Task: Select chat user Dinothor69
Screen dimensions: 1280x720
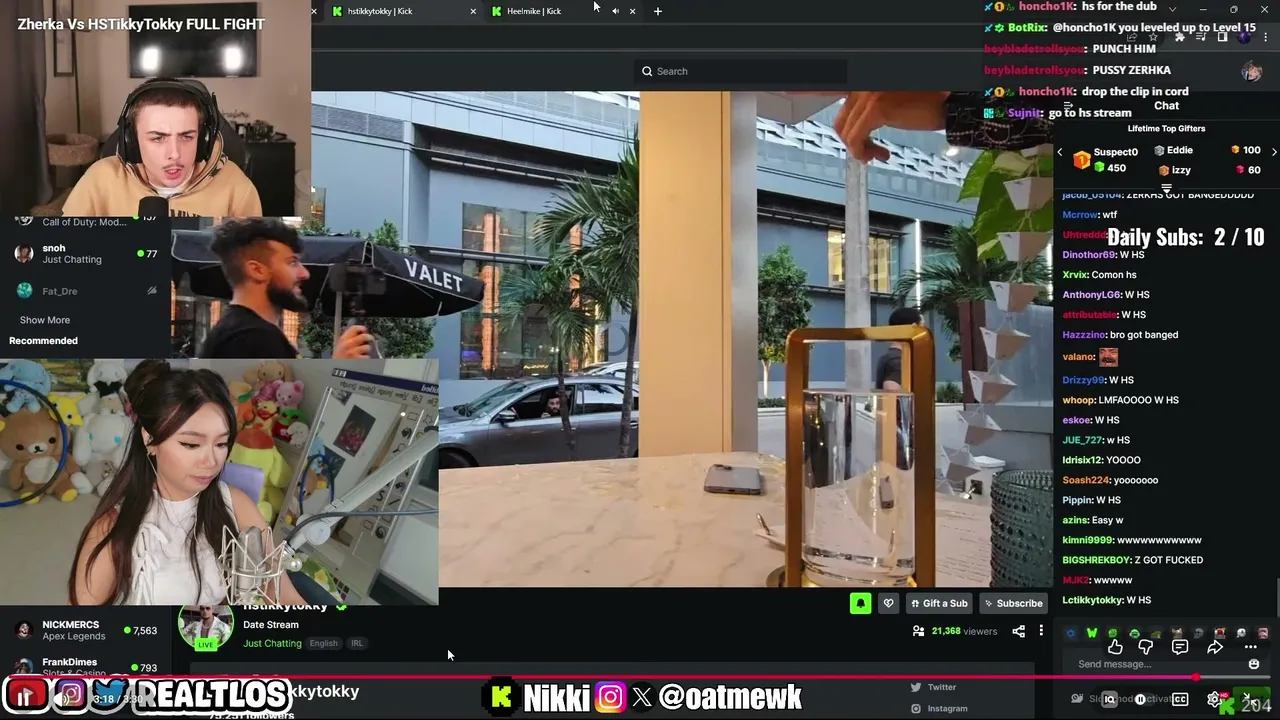Action: coord(1088,255)
